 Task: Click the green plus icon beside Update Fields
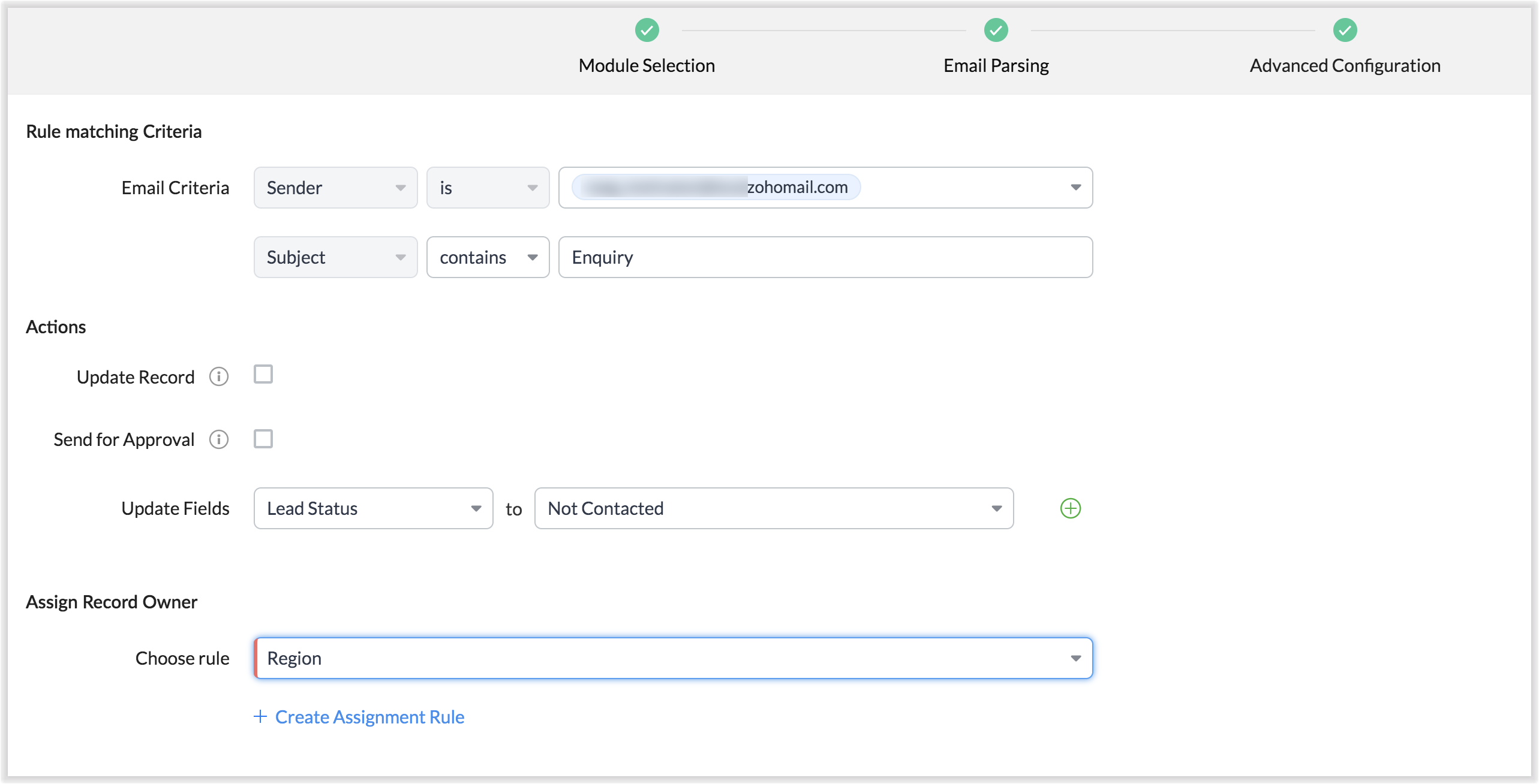pos(1070,508)
